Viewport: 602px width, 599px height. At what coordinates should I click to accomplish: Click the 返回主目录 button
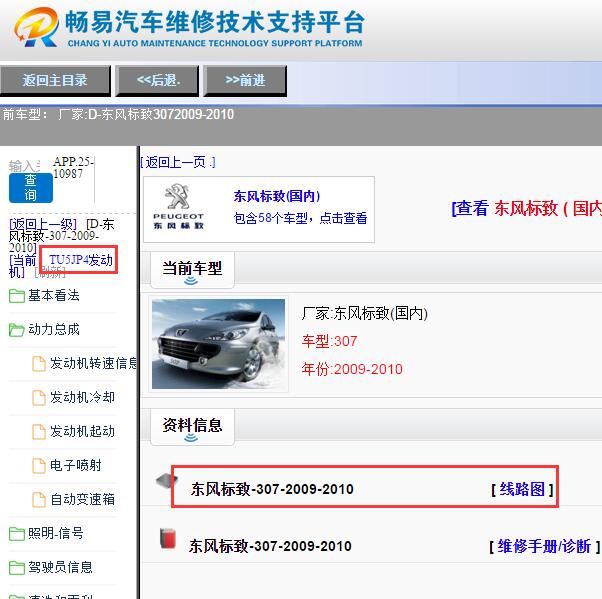click(x=55, y=81)
